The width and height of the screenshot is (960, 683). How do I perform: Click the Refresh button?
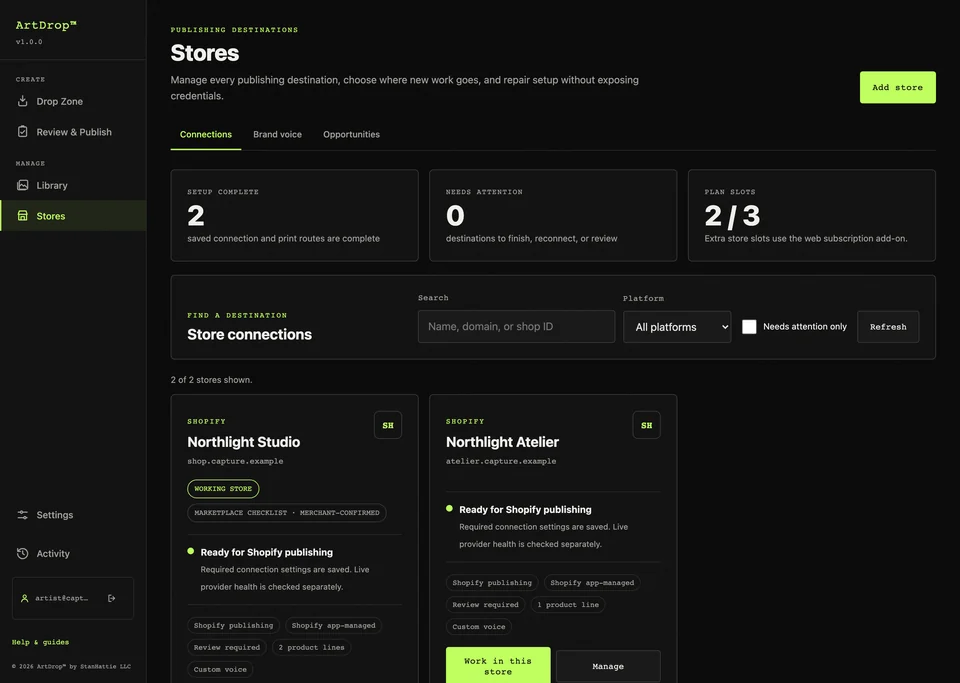[888, 327]
